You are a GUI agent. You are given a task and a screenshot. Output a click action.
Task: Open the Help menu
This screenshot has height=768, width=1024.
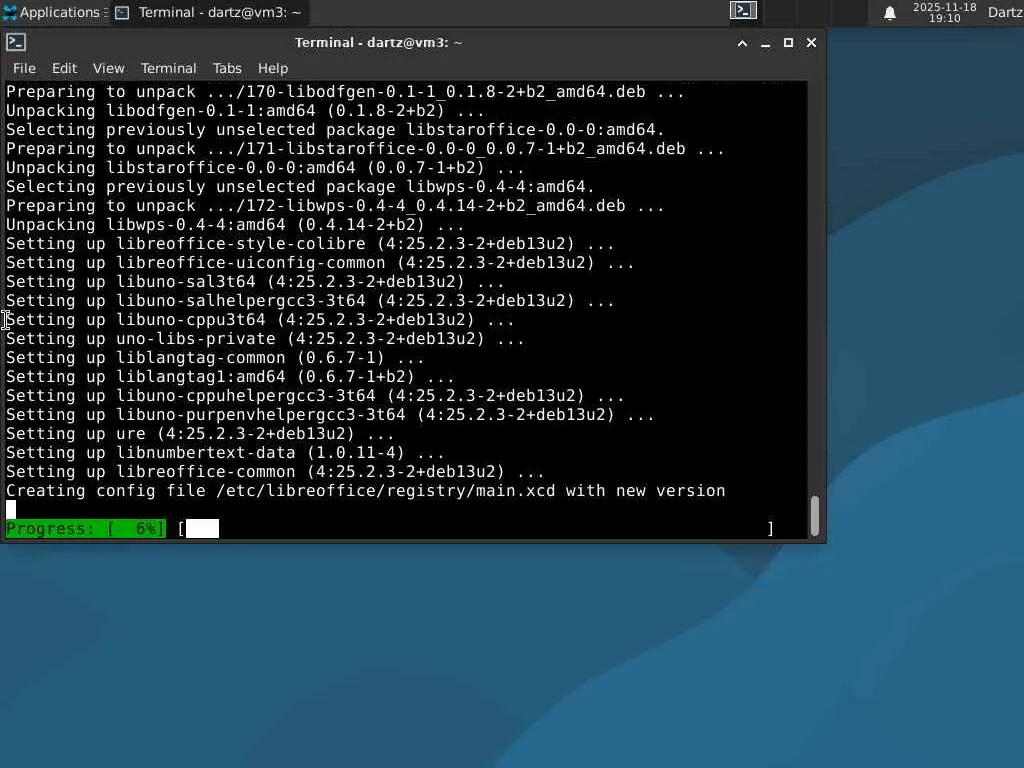pyautogui.click(x=272, y=68)
